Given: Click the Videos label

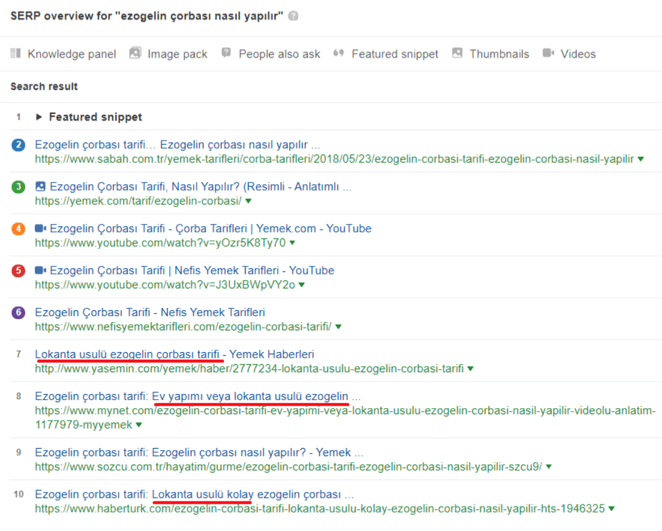Looking at the screenshot, I should [x=578, y=54].
